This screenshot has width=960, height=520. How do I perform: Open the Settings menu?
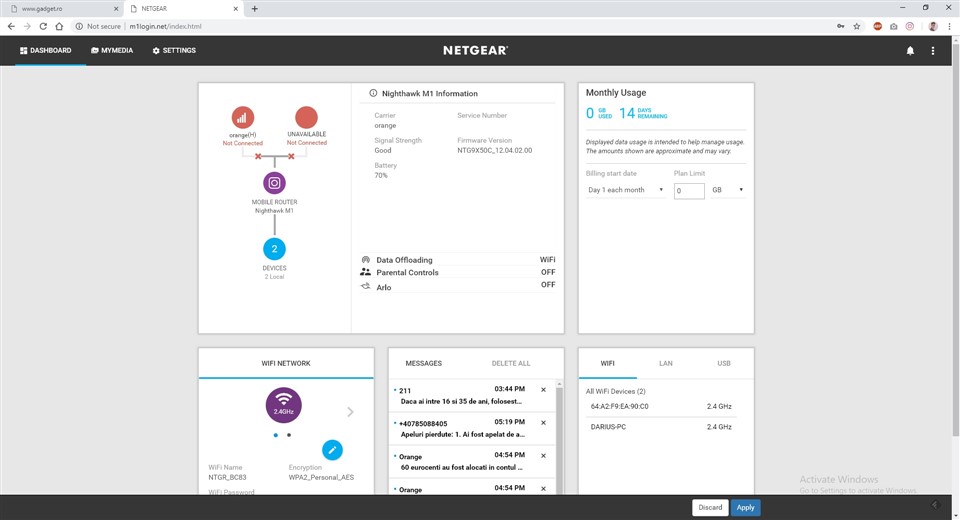point(174,51)
